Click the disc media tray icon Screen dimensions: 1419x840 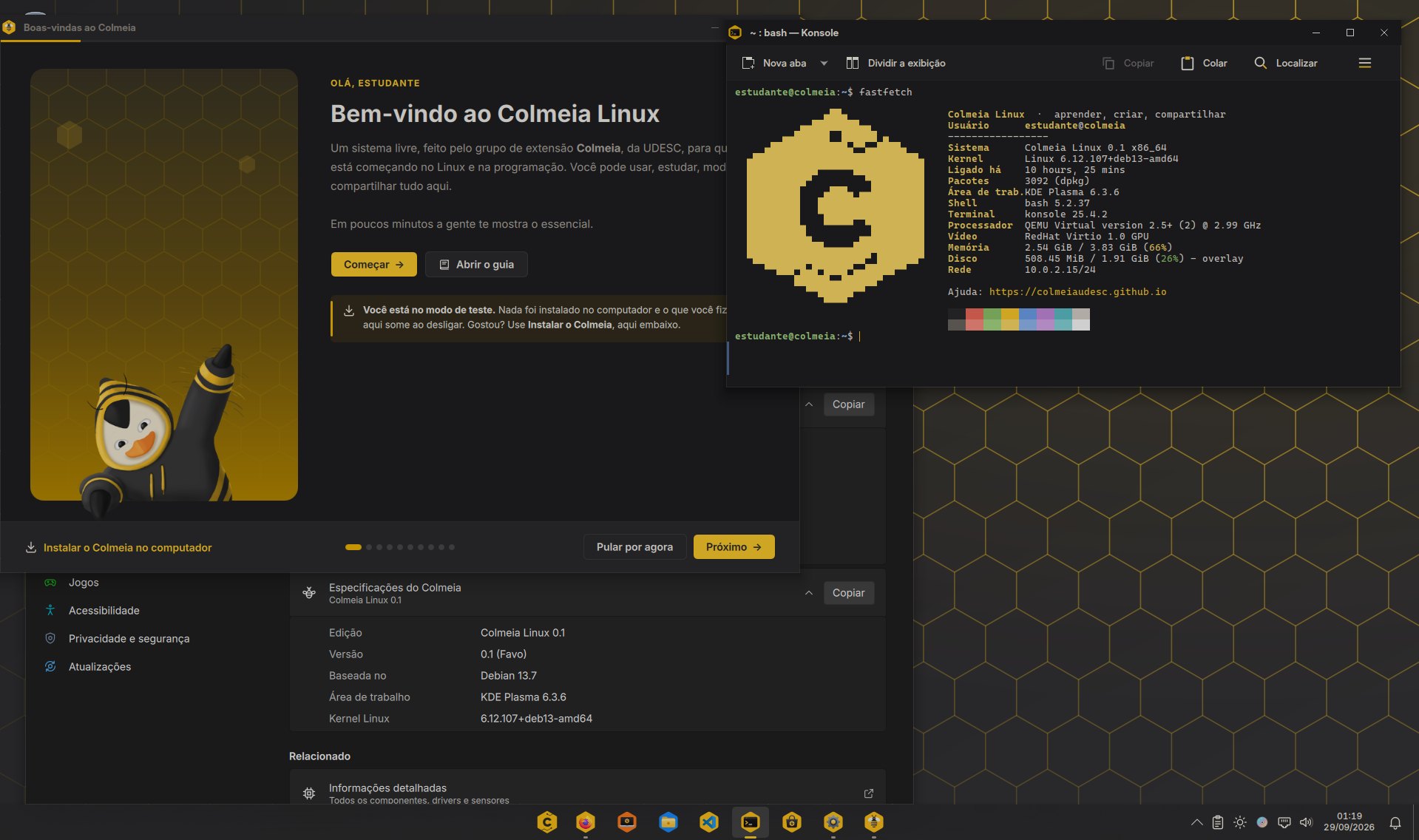pos(1262,822)
